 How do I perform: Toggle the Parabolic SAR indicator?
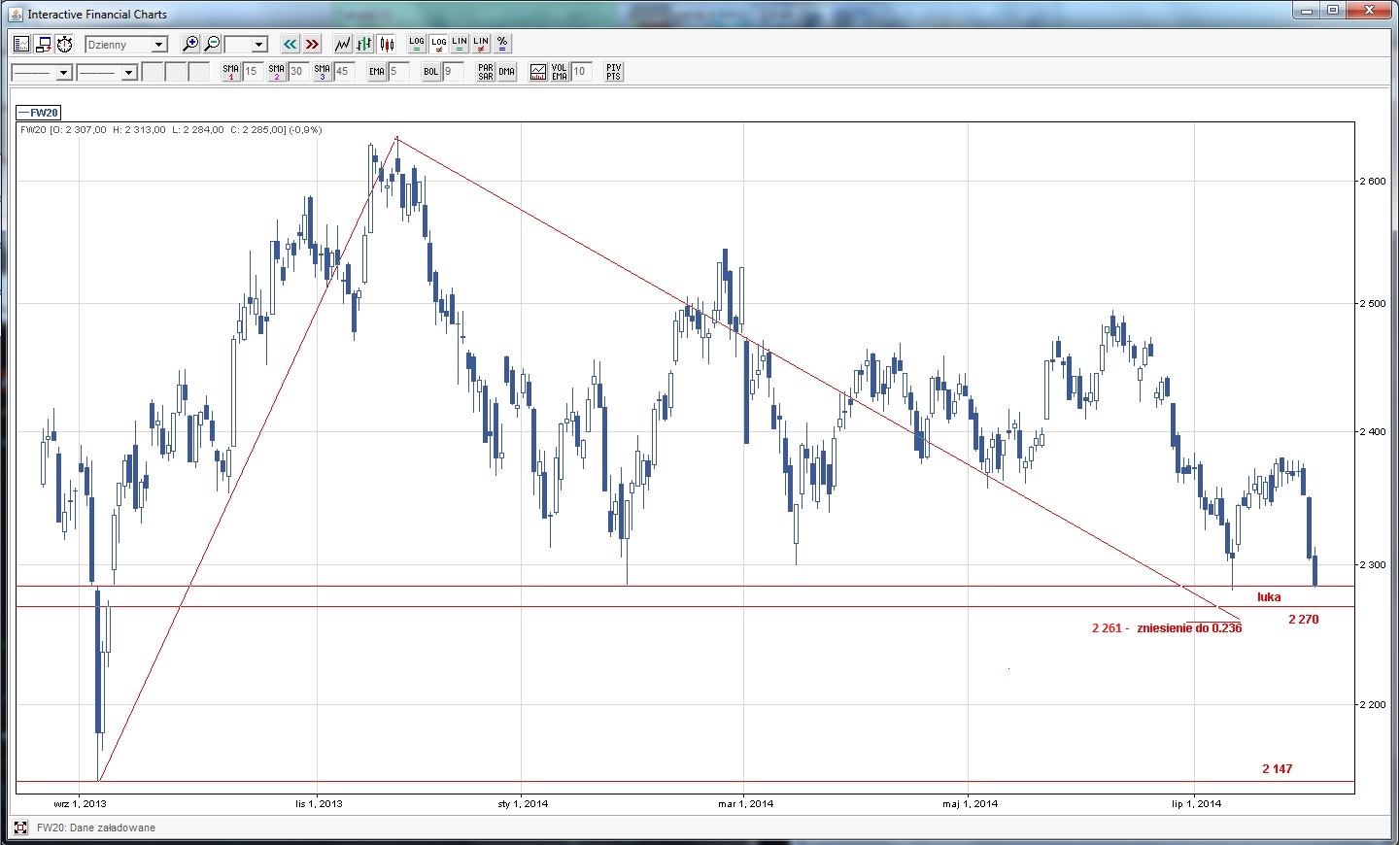coord(486,72)
